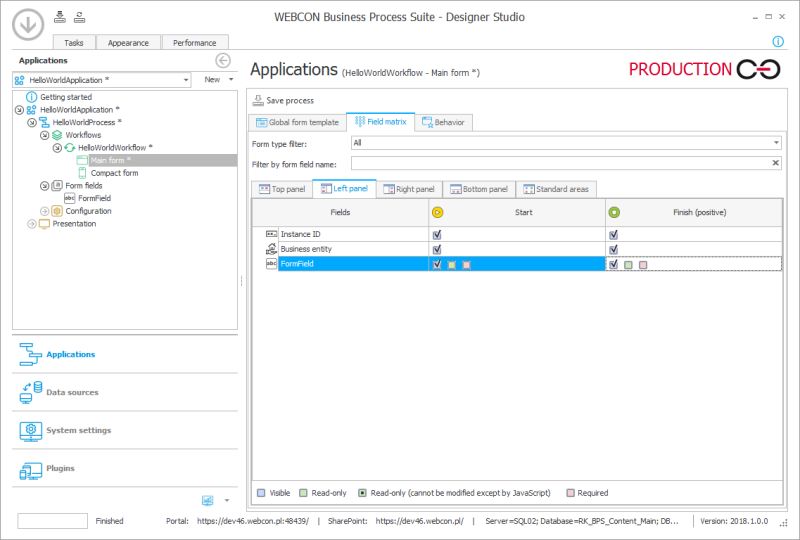
Task: Expand the Configuration tree node
Action: tap(44, 211)
